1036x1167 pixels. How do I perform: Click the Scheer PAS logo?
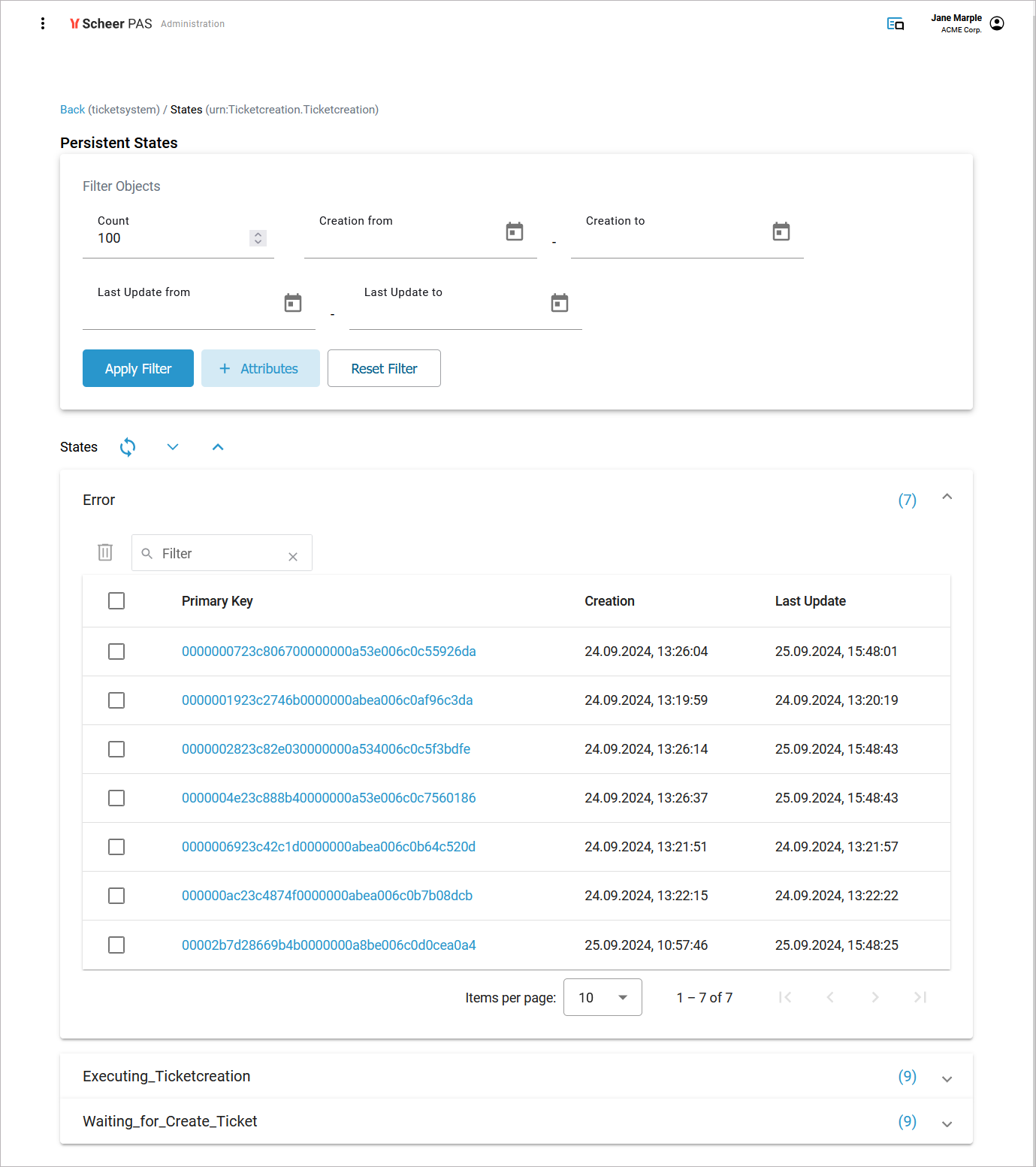(x=111, y=24)
